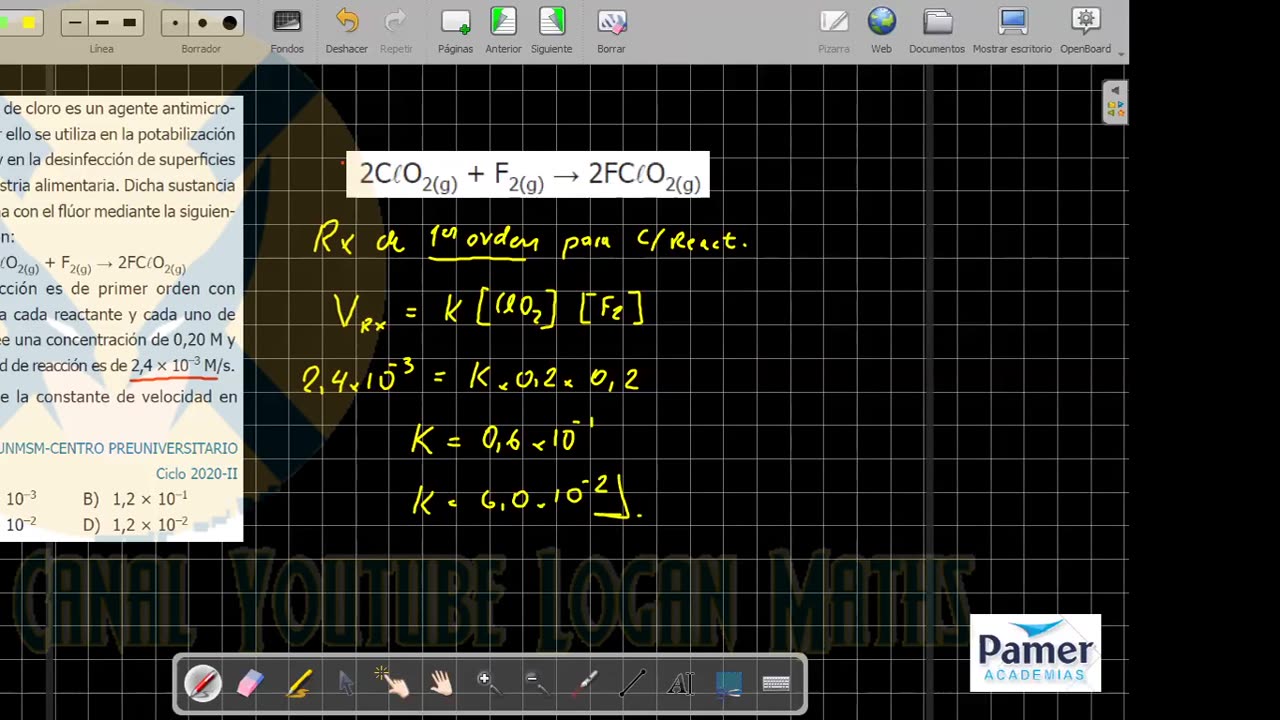Image resolution: width=1280 pixels, height=720 pixels.
Task: Click the Repetir redo button
Action: point(396,30)
